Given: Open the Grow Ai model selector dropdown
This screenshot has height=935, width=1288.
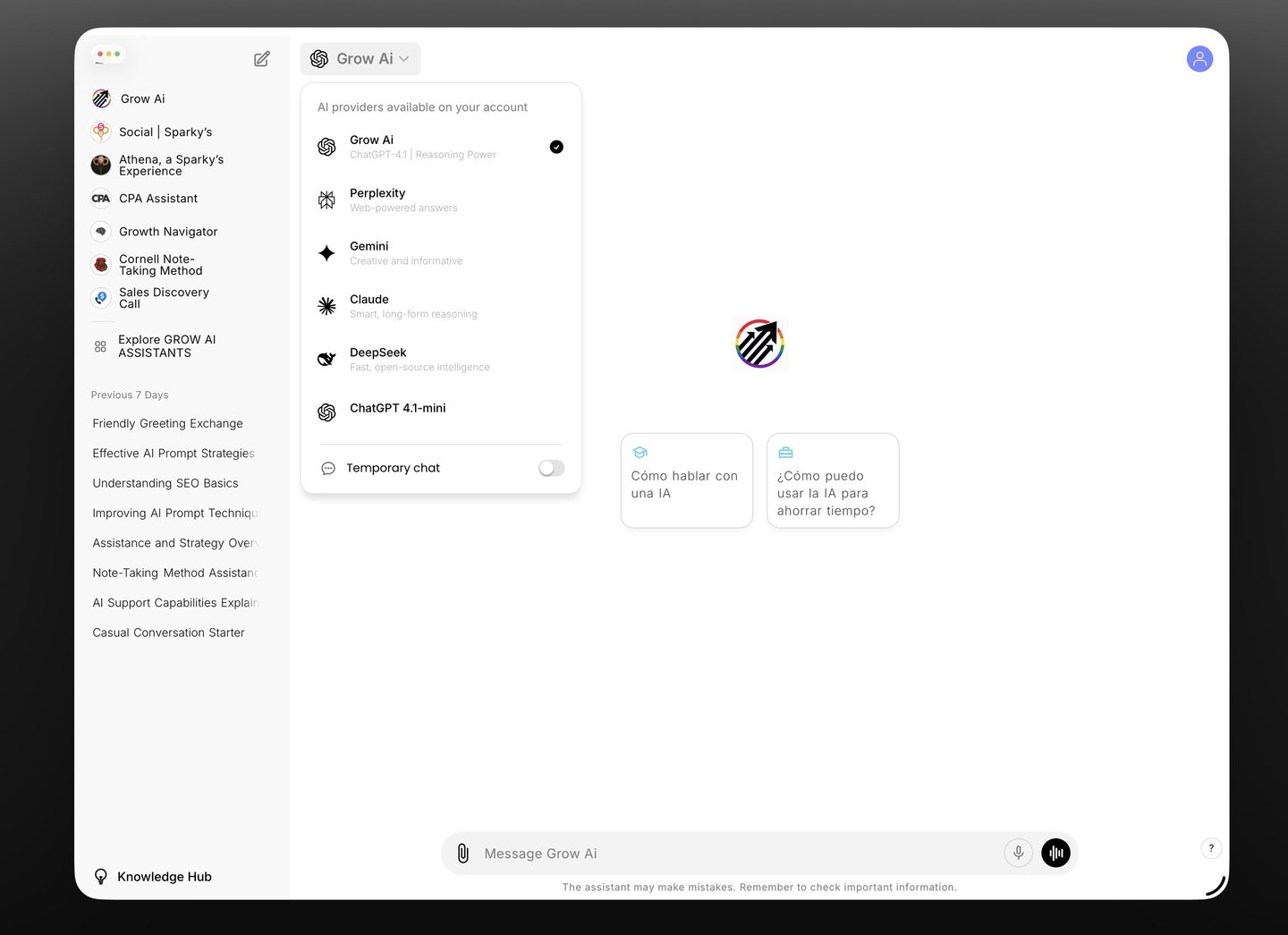Looking at the screenshot, I should click(360, 59).
